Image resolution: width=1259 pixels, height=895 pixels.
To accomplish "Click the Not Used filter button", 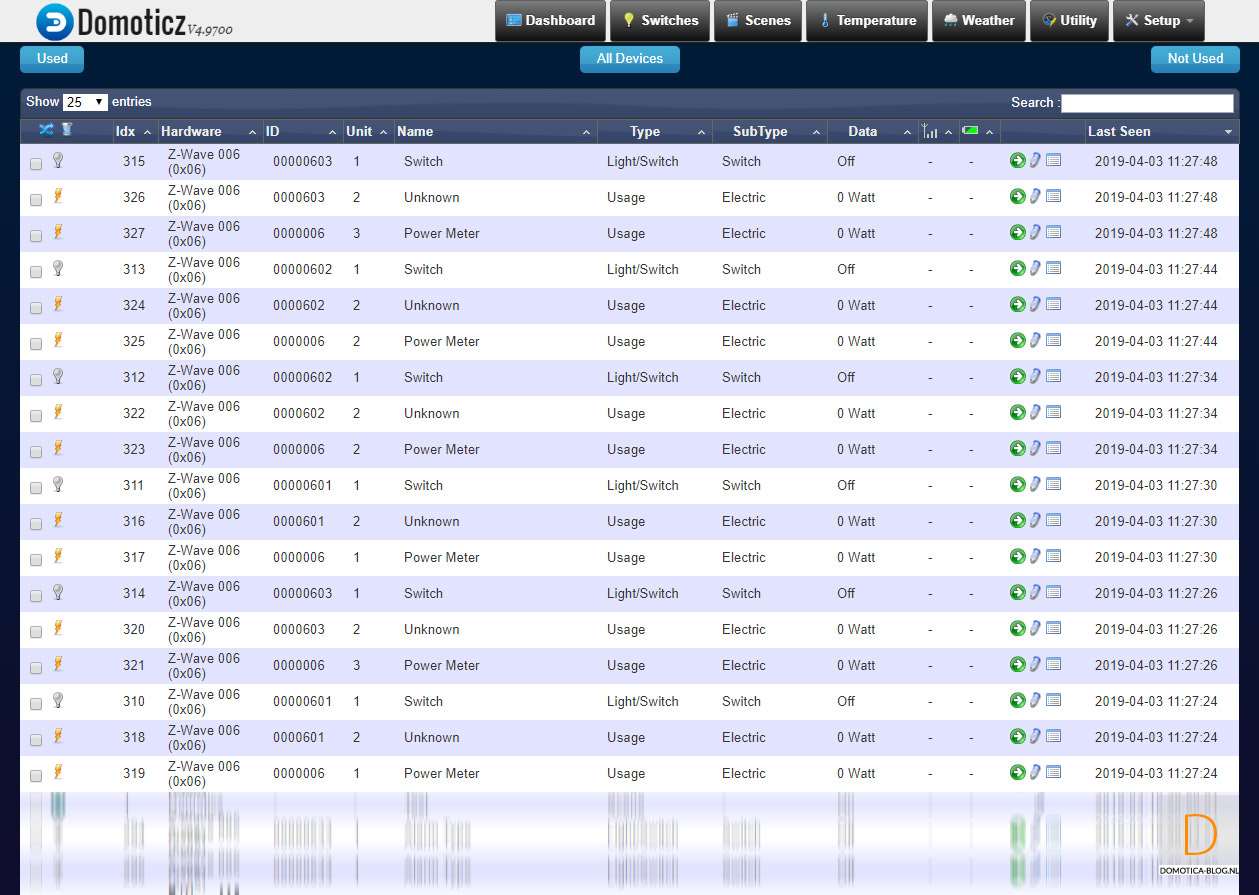I will point(1194,59).
